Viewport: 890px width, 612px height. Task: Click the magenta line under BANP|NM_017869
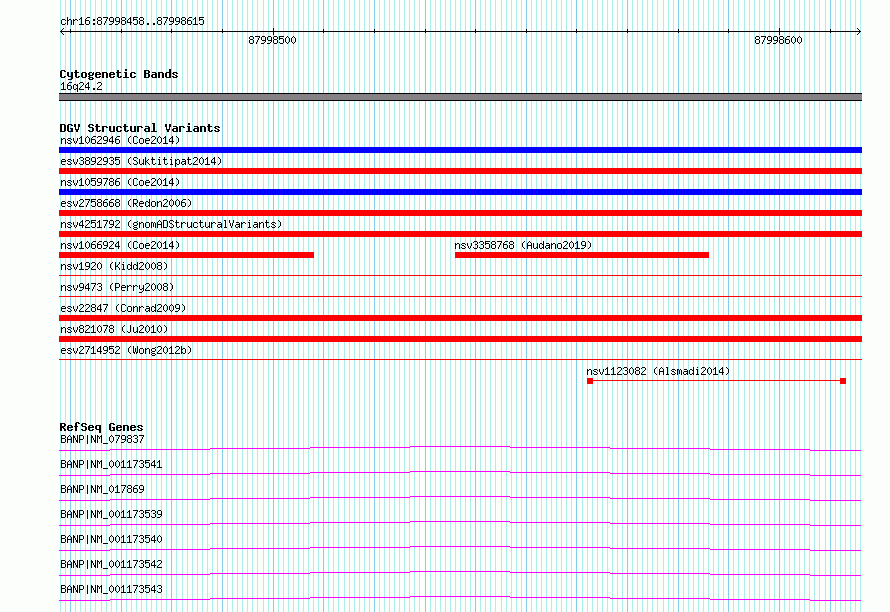click(460, 498)
